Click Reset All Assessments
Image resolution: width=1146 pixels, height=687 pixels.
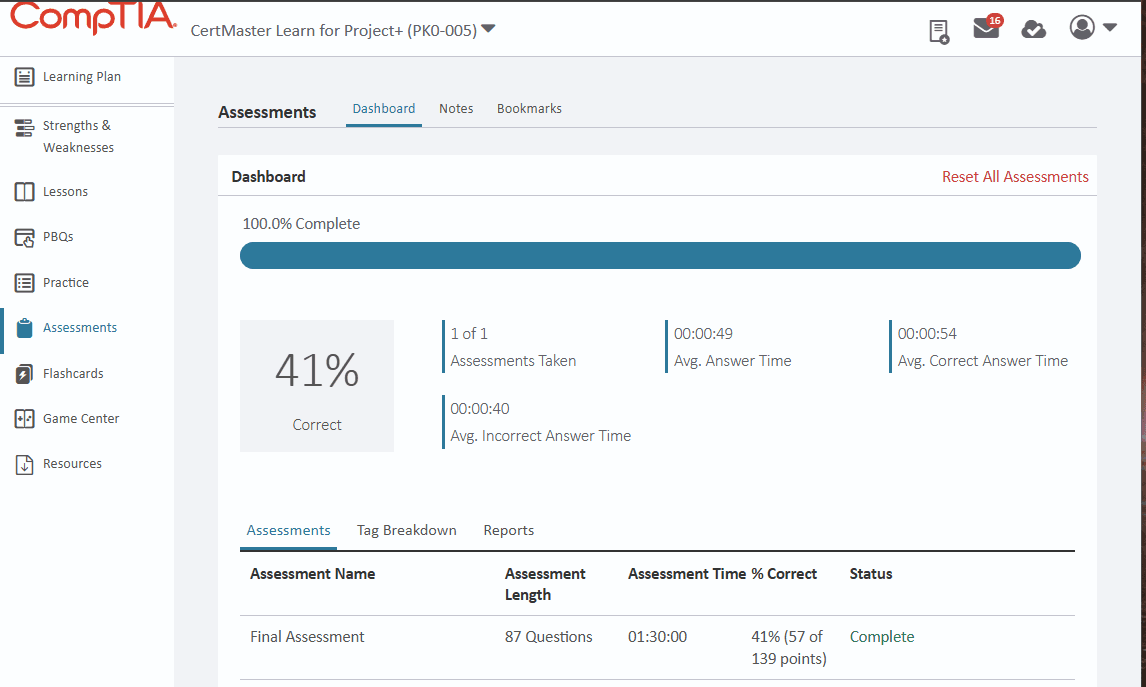click(1015, 176)
